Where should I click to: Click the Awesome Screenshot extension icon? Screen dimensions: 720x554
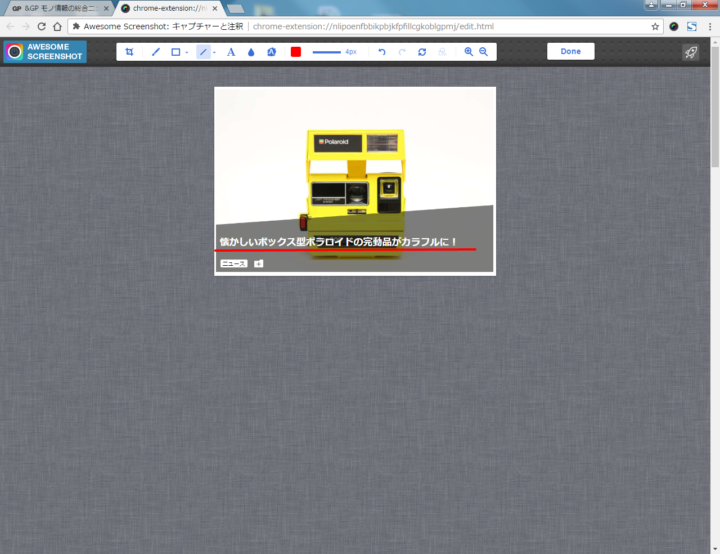click(x=674, y=27)
